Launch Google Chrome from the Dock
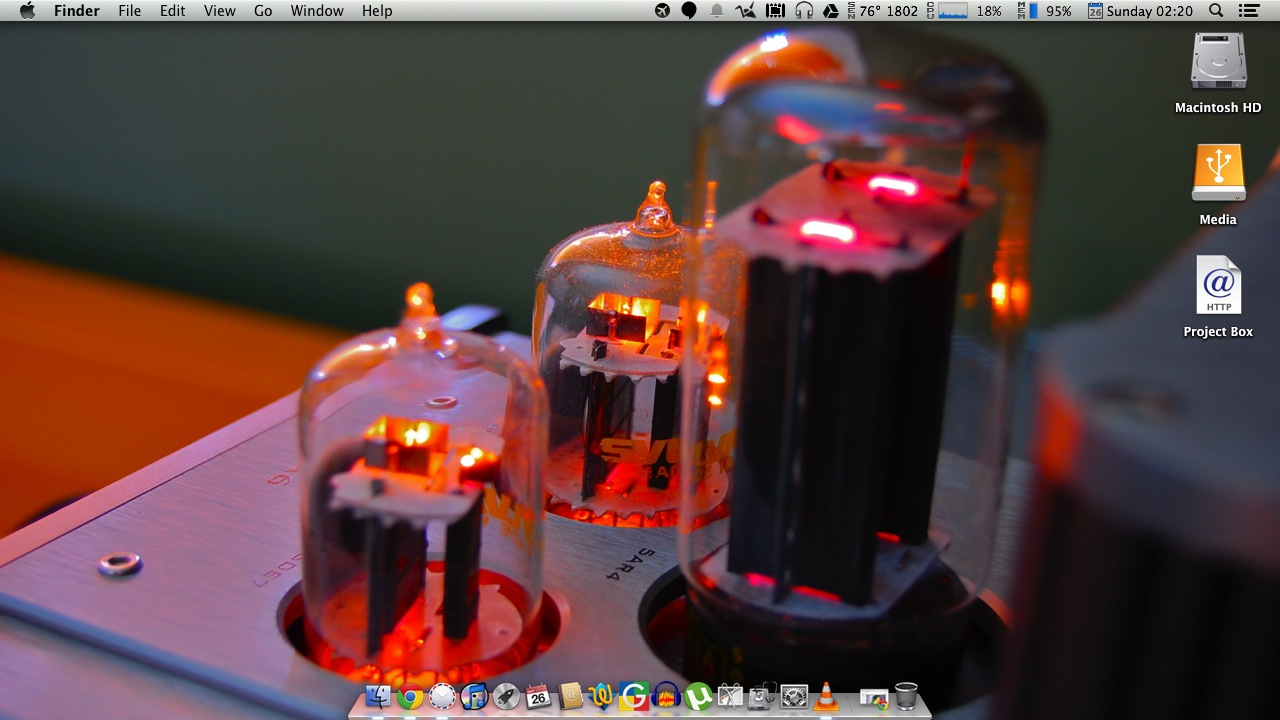This screenshot has height=720, width=1280. point(410,696)
